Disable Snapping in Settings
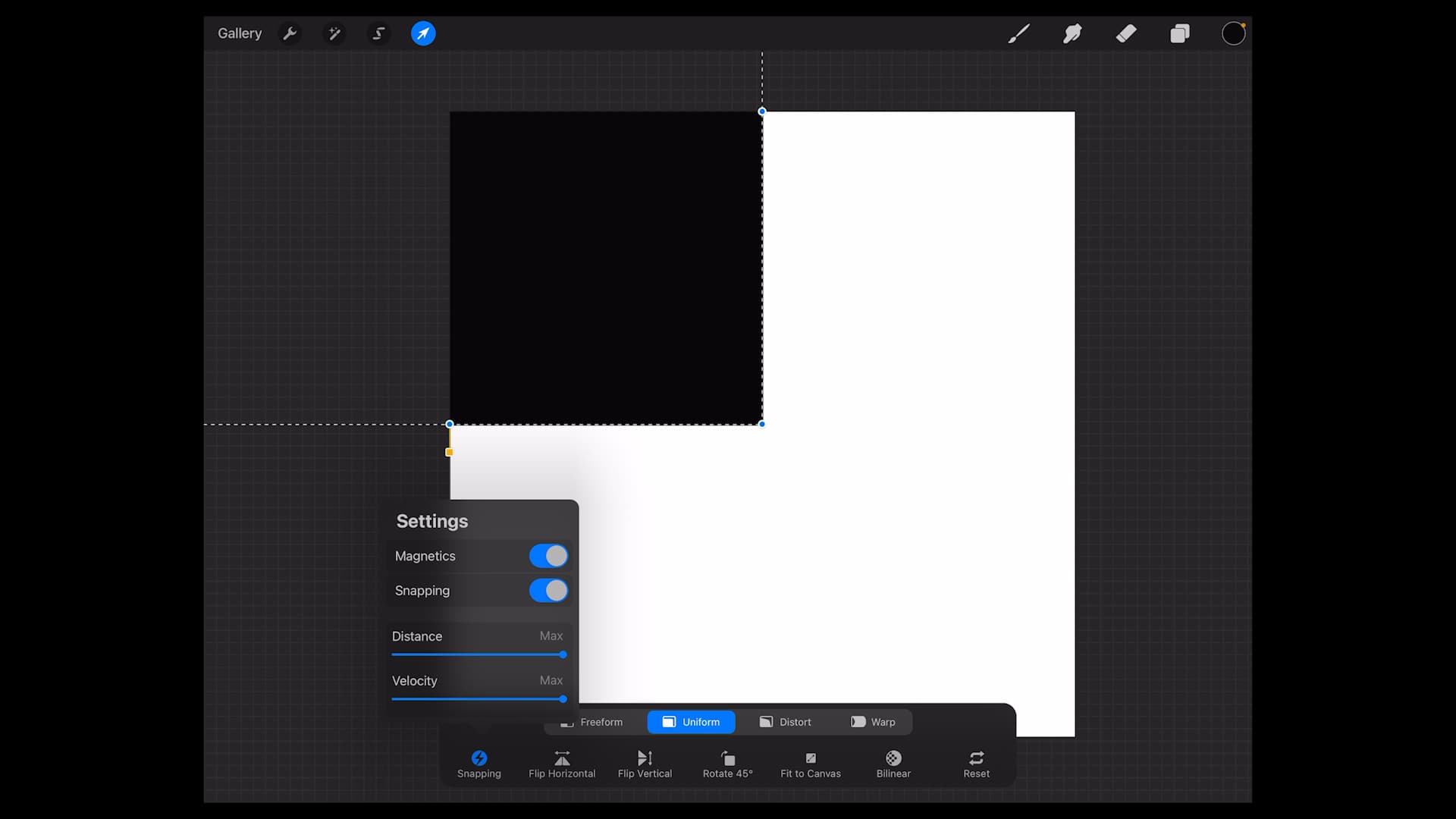This screenshot has height=819, width=1456. [548, 591]
